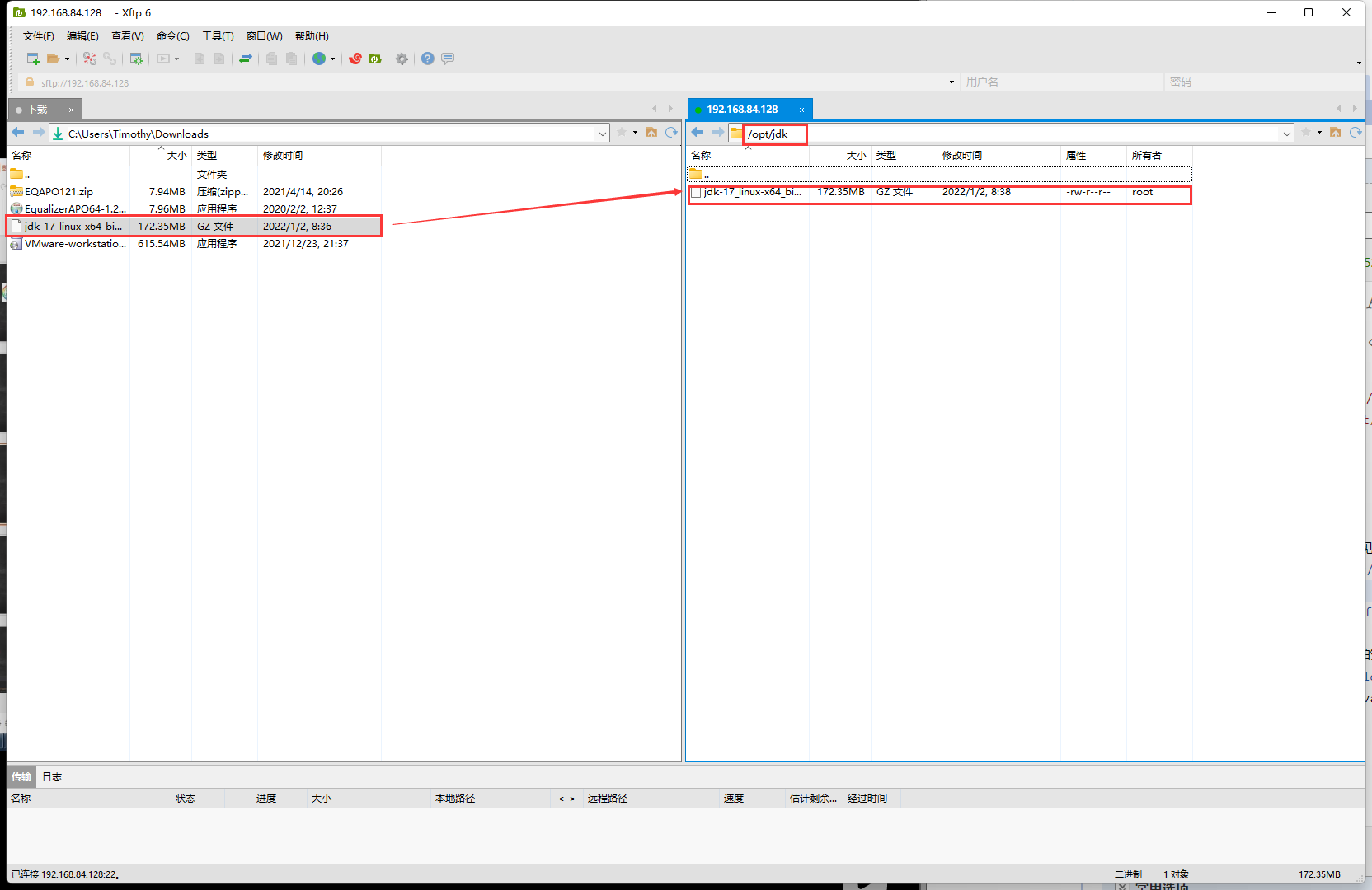Image resolution: width=1372 pixels, height=890 pixels.
Task: Click the New Session toolbar icon
Action: [33, 59]
